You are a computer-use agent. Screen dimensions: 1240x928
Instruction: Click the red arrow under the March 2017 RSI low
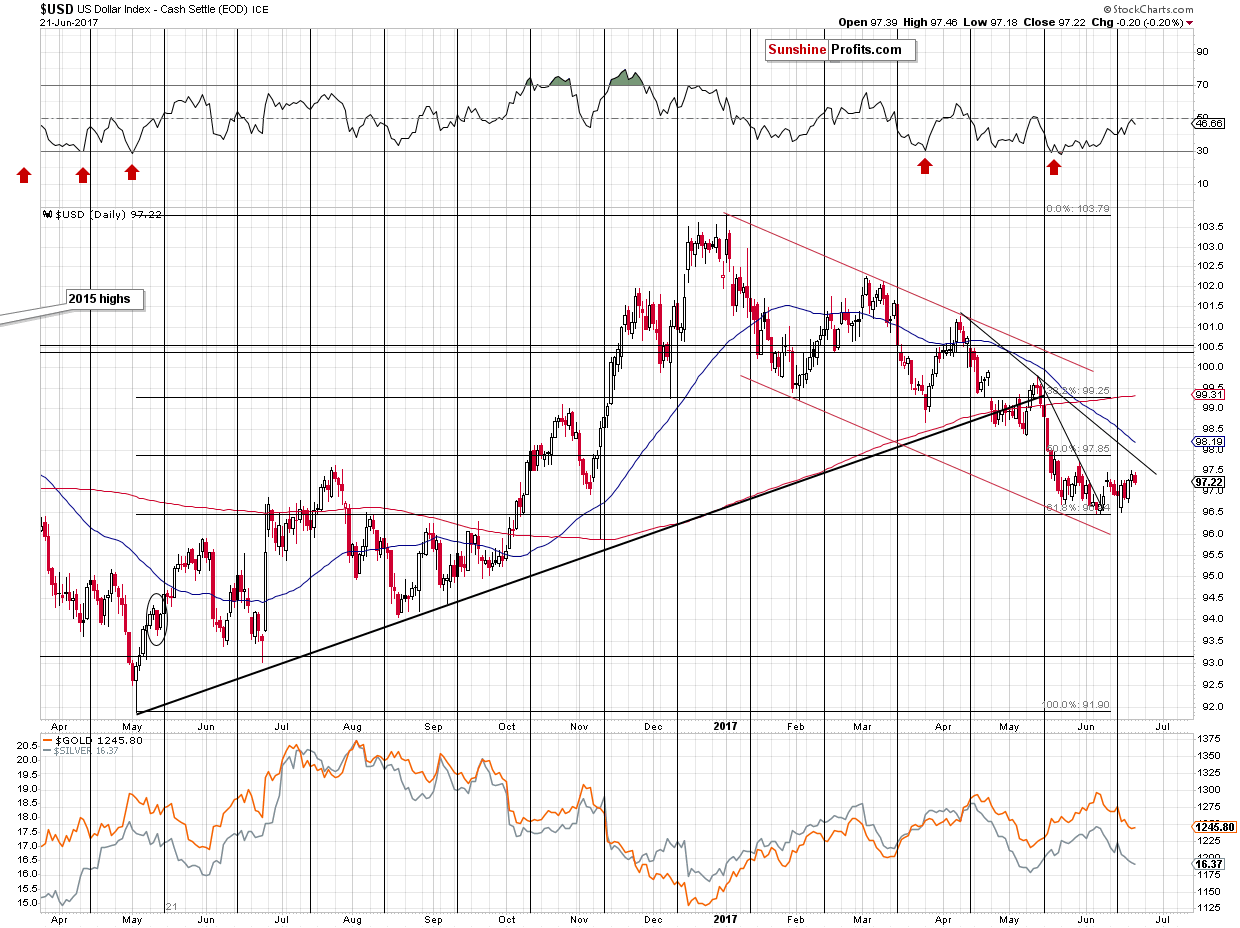click(x=925, y=166)
